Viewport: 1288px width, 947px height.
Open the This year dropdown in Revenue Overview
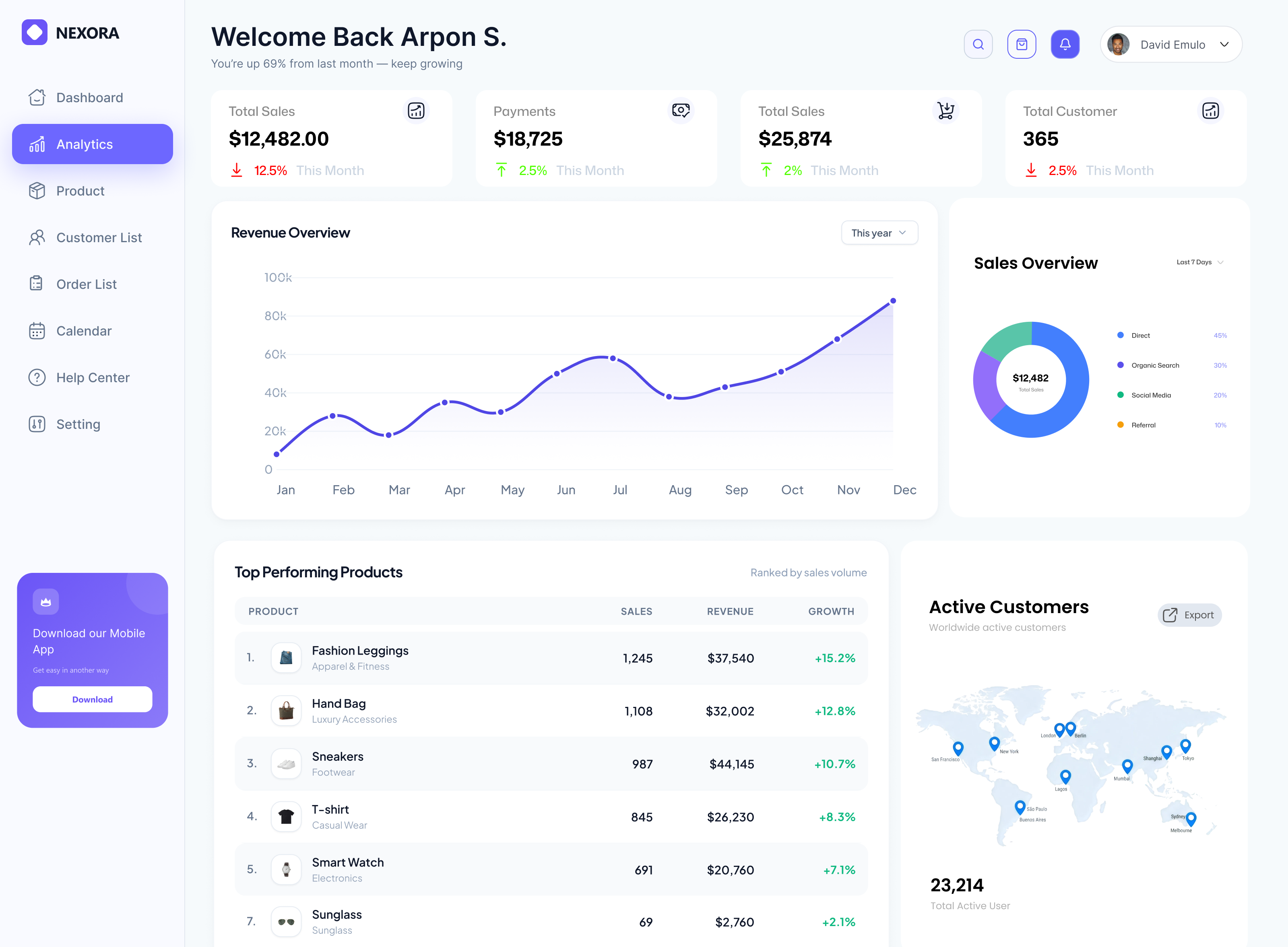(x=879, y=233)
